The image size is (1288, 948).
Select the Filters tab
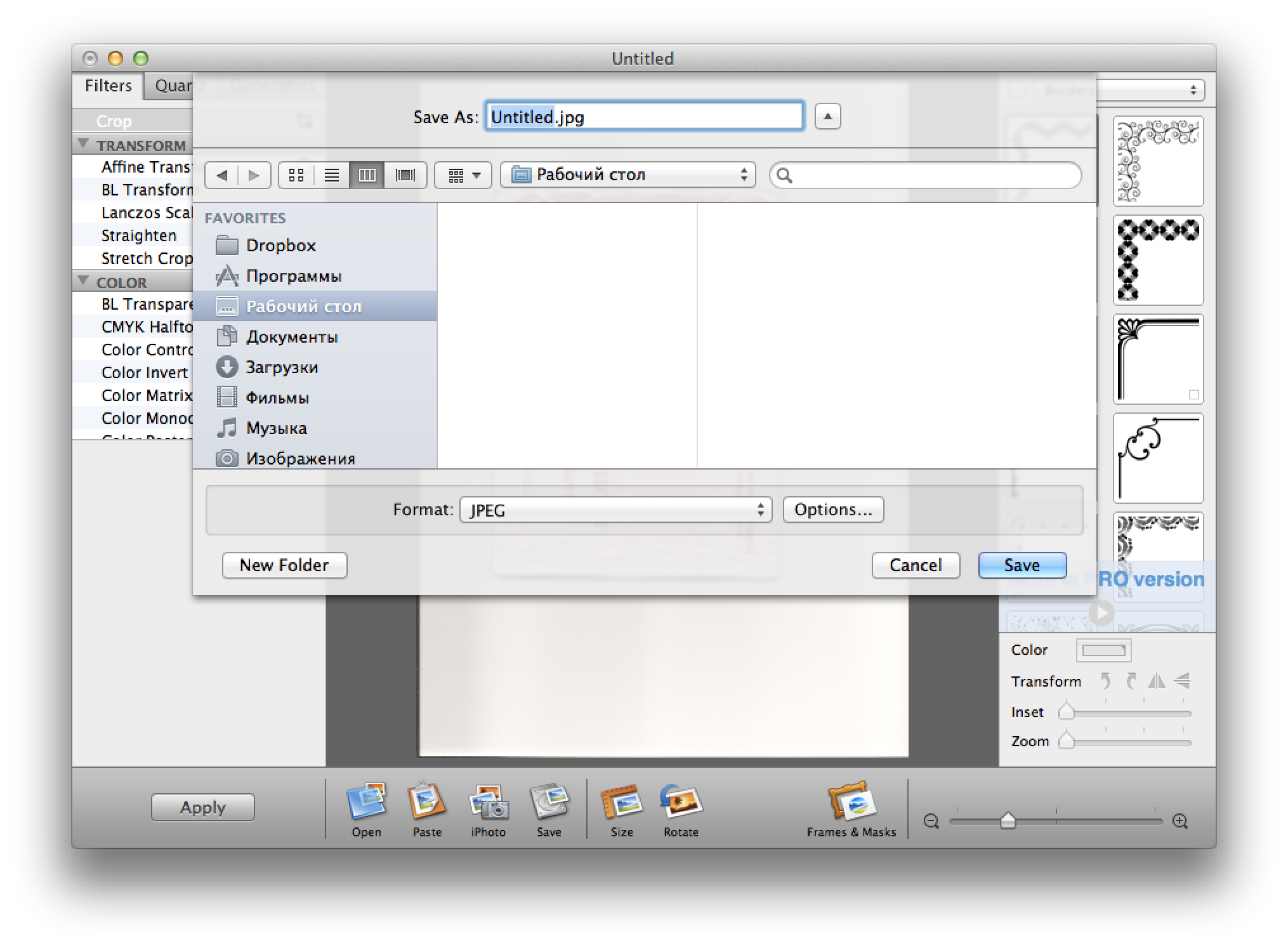pyautogui.click(x=108, y=86)
